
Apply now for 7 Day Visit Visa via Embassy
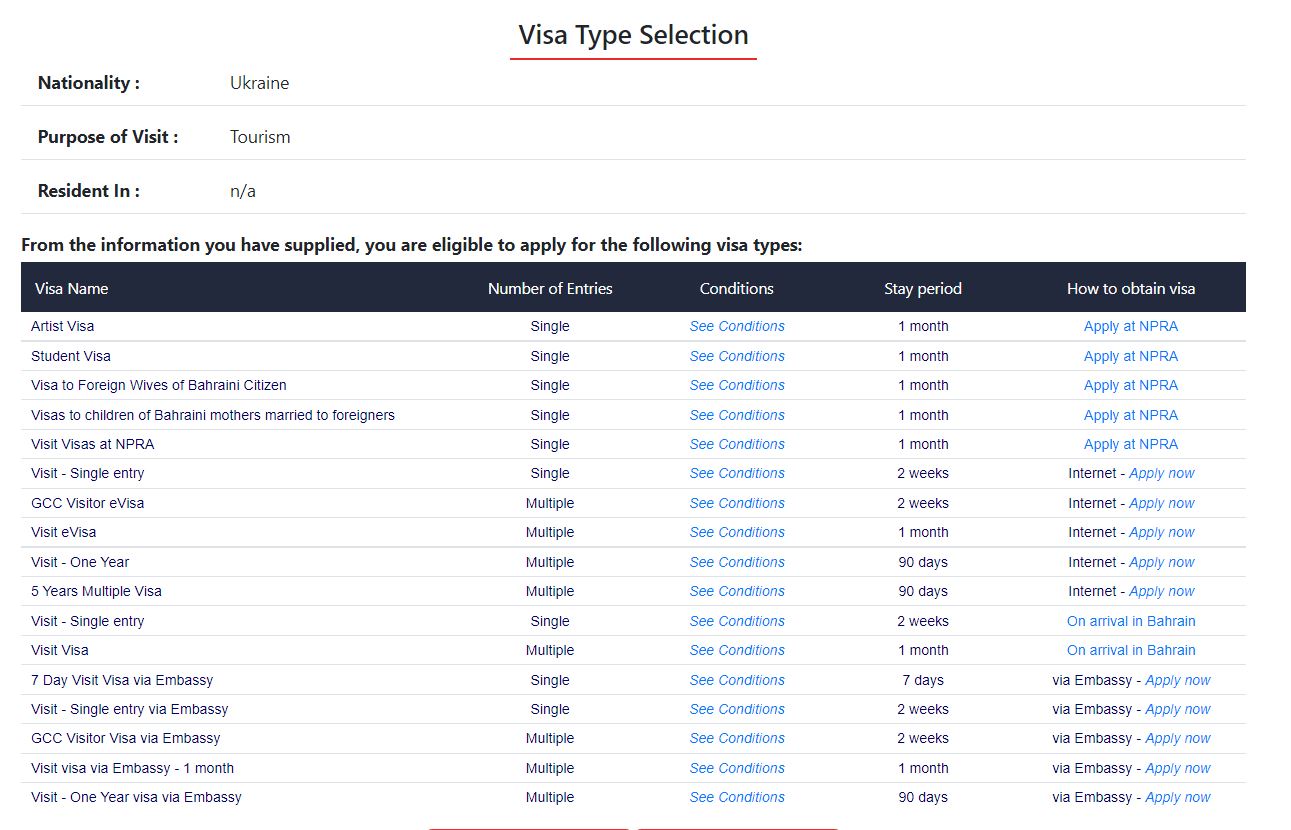click(1177, 680)
